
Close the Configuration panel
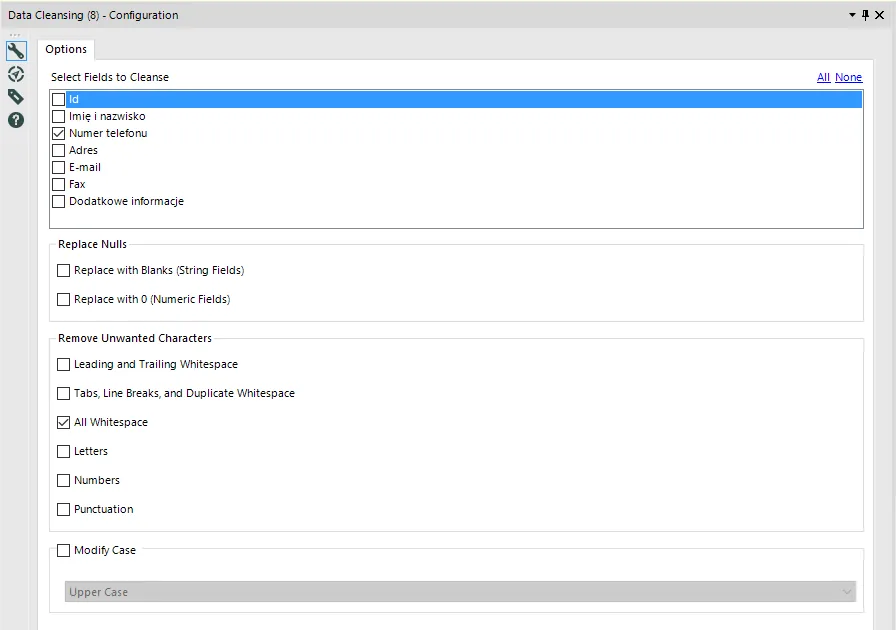(x=880, y=15)
